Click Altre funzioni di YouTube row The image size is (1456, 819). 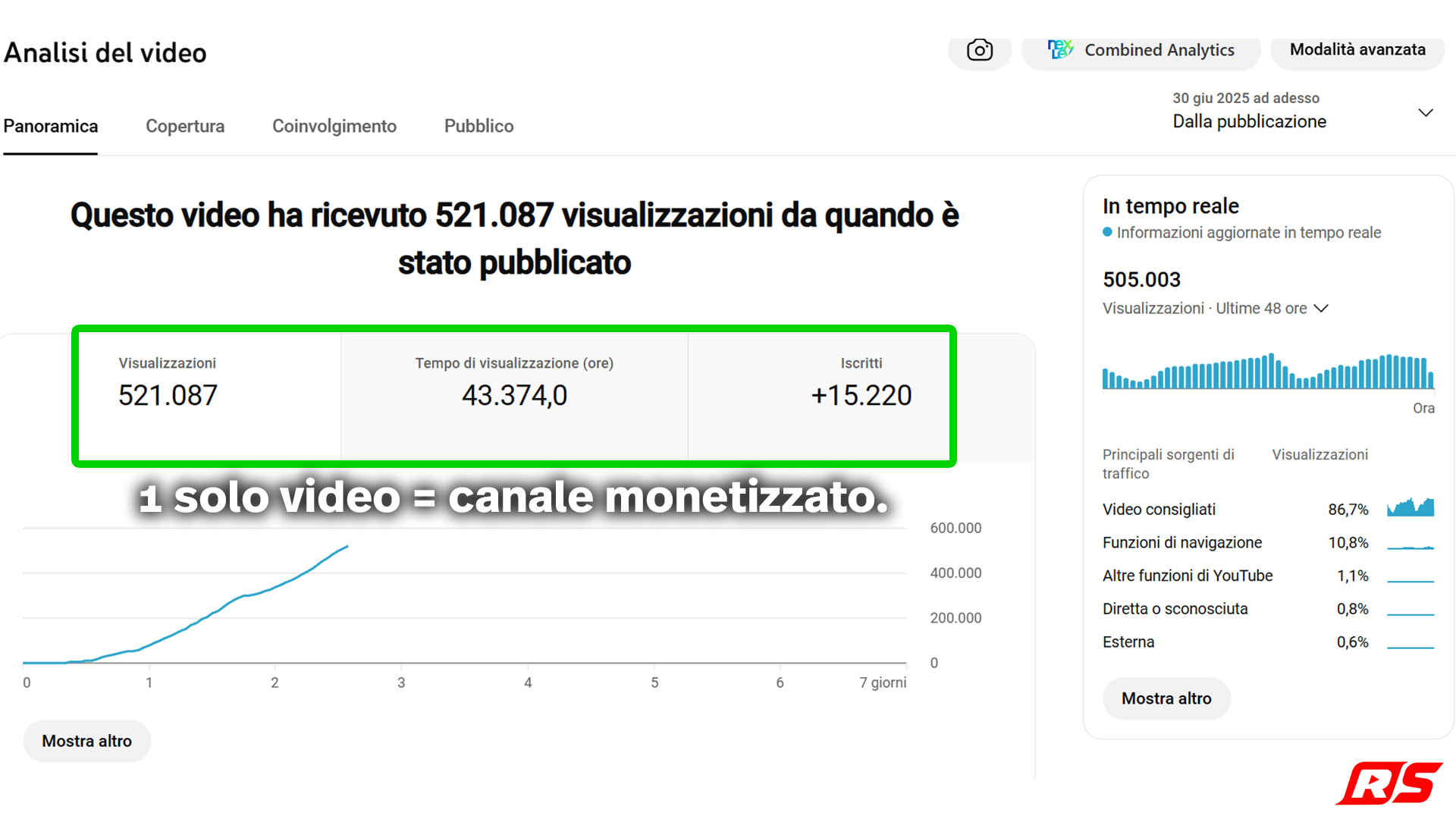tap(1268, 576)
